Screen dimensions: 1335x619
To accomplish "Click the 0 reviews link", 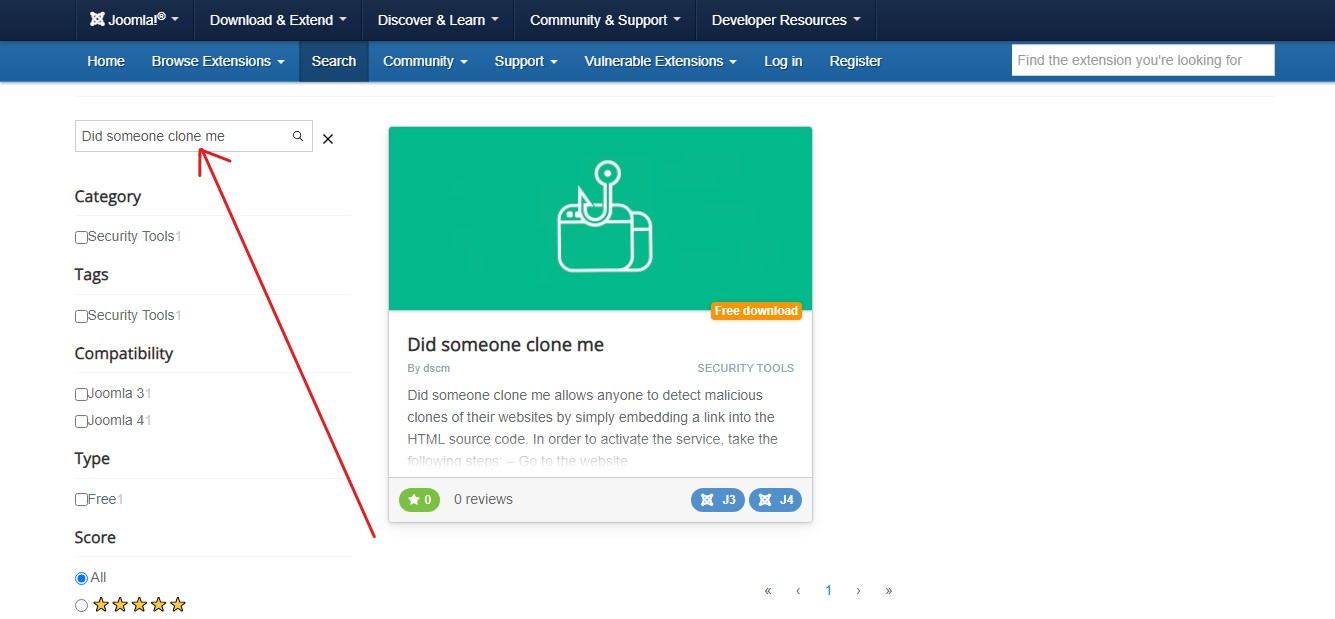I will pyautogui.click(x=483, y=500).
